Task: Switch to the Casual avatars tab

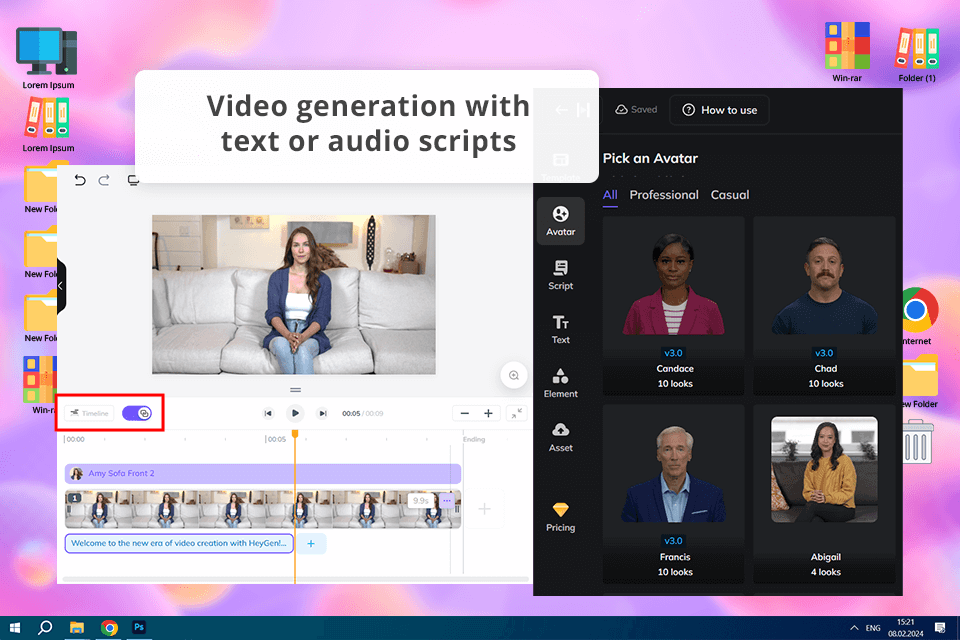Action: 730,195
